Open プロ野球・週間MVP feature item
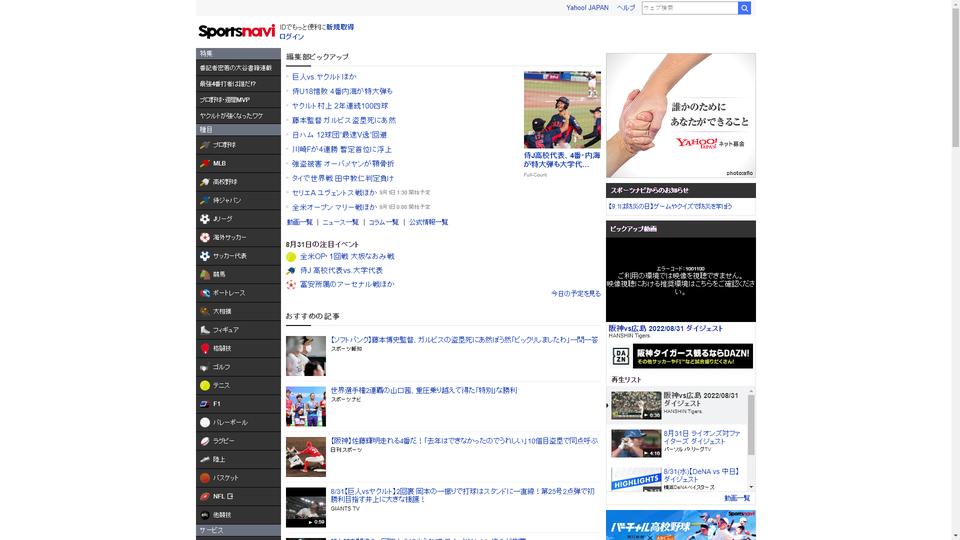This screenshot has height=540, width=960. coord(238,100)
